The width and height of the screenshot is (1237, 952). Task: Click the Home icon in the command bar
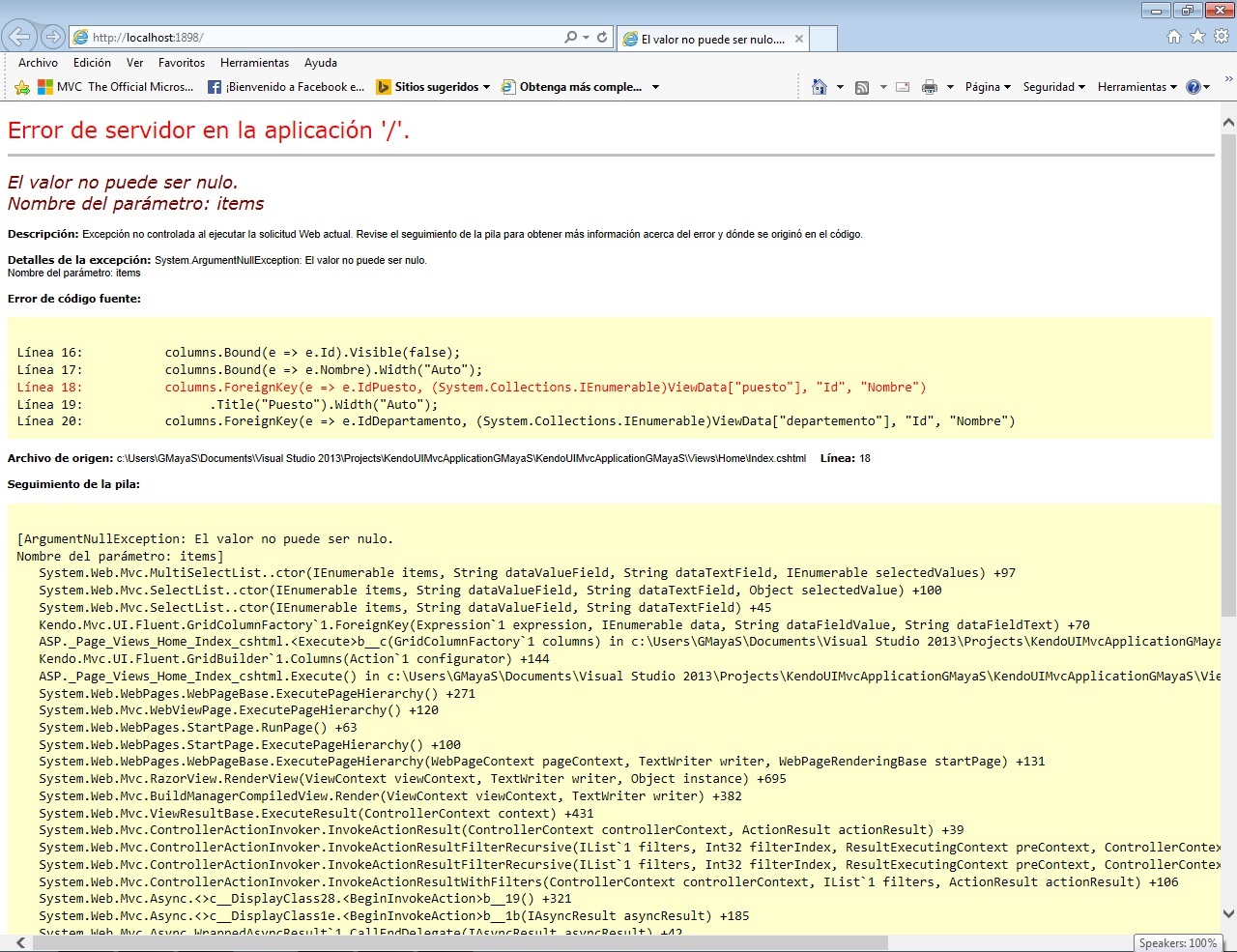pos(820,87)
